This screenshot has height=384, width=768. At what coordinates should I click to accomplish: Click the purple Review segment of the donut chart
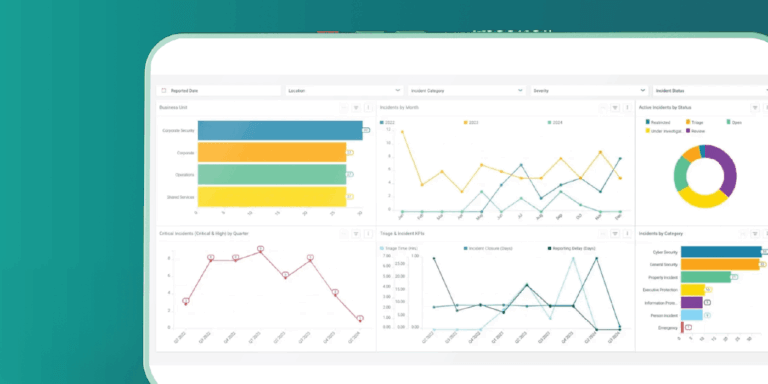click(x=727, y=169)
